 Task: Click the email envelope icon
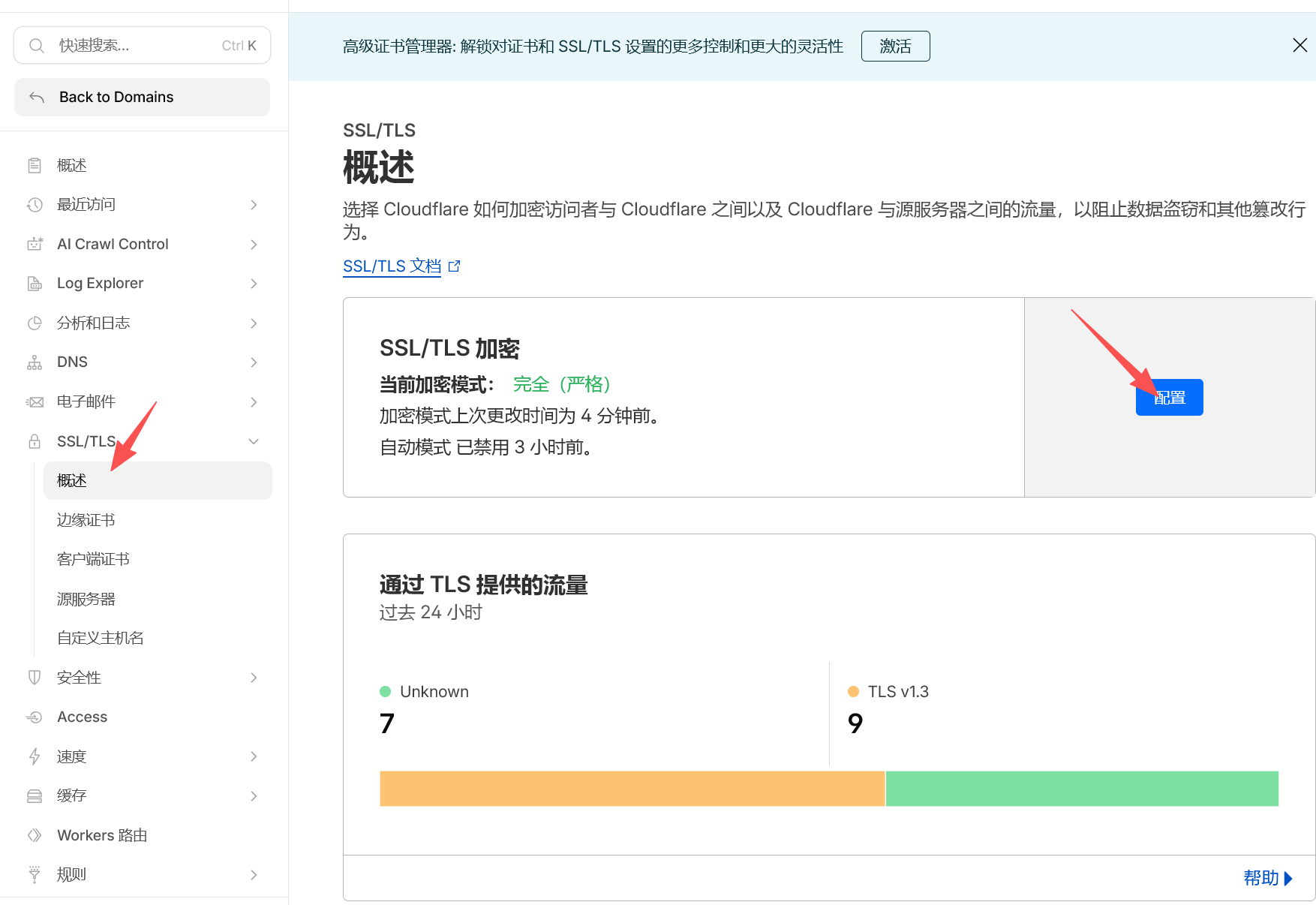35,402
